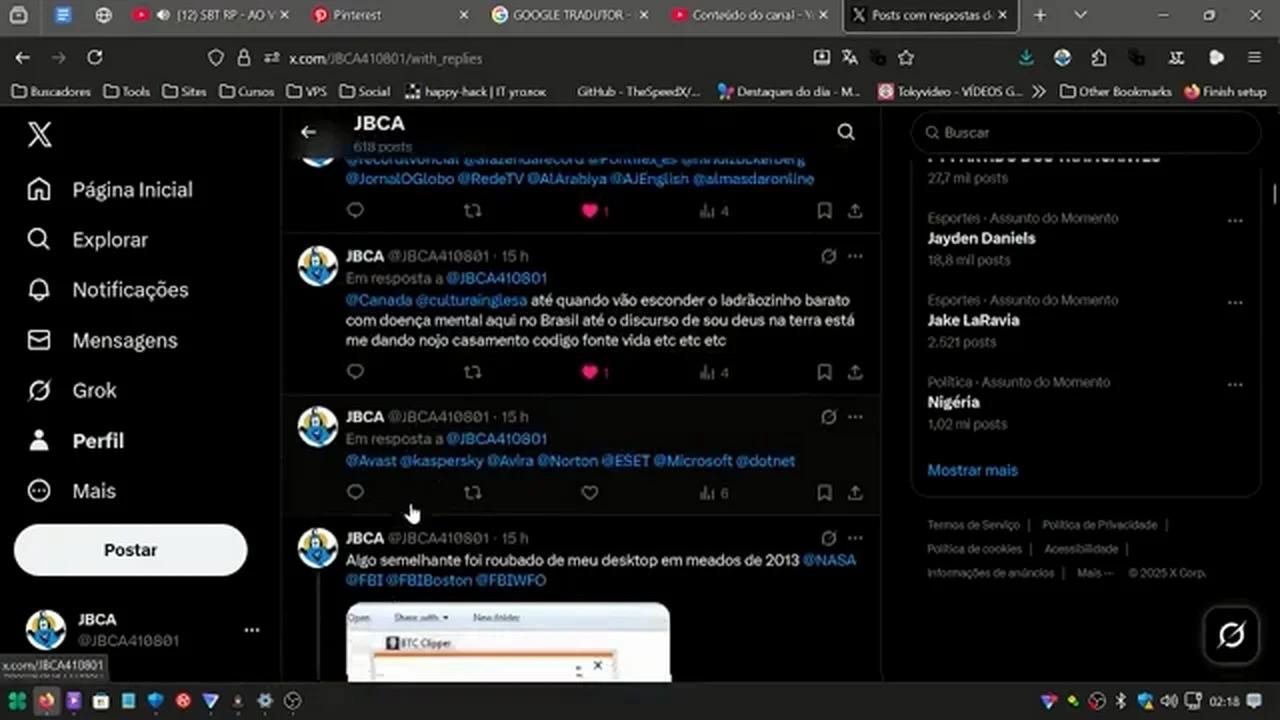Viewport: 1280px width, 720px height.
Task: Like the @Avast @kaspersky post
Action: point(590,493)
